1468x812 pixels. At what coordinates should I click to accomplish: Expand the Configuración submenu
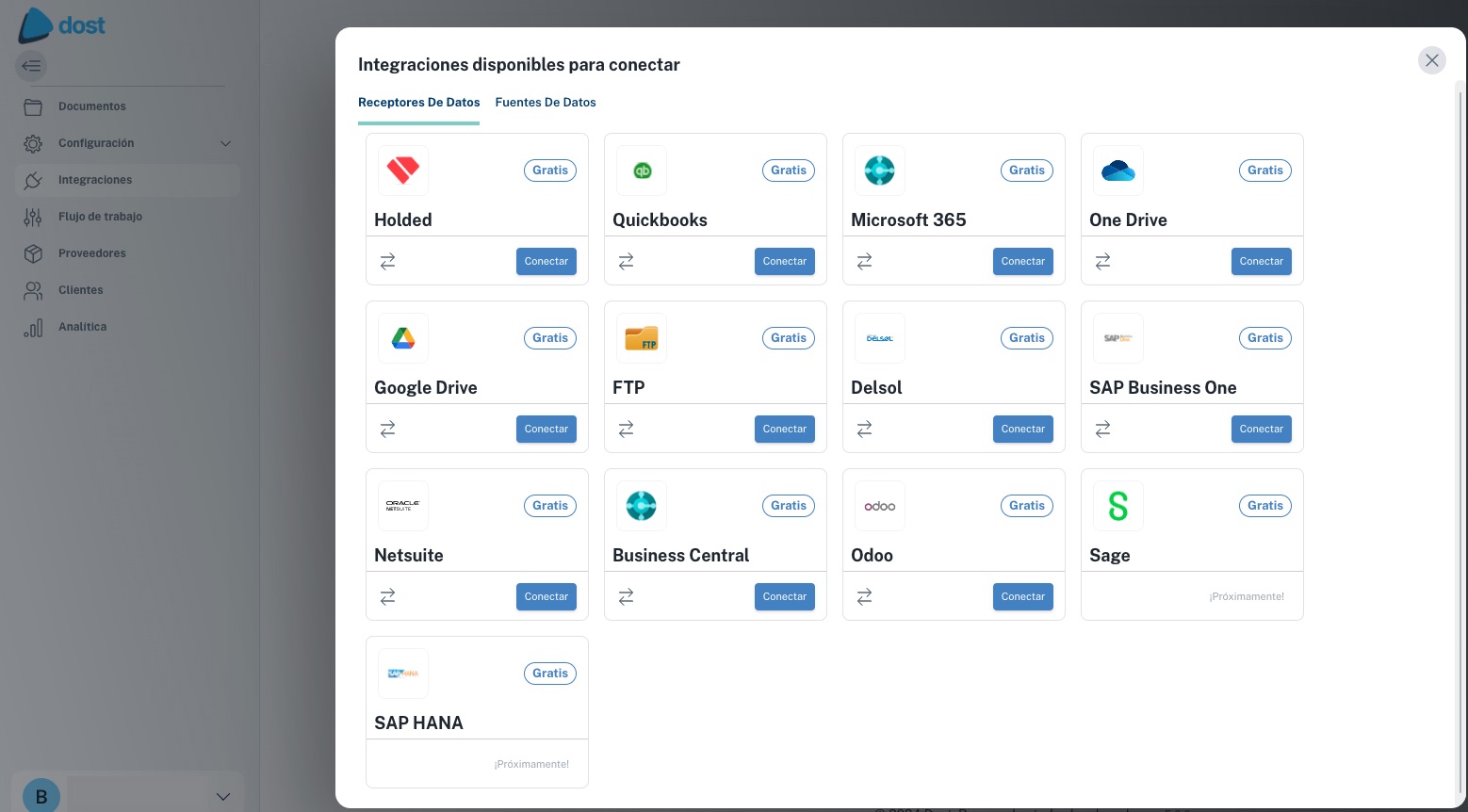click(225, 143)
